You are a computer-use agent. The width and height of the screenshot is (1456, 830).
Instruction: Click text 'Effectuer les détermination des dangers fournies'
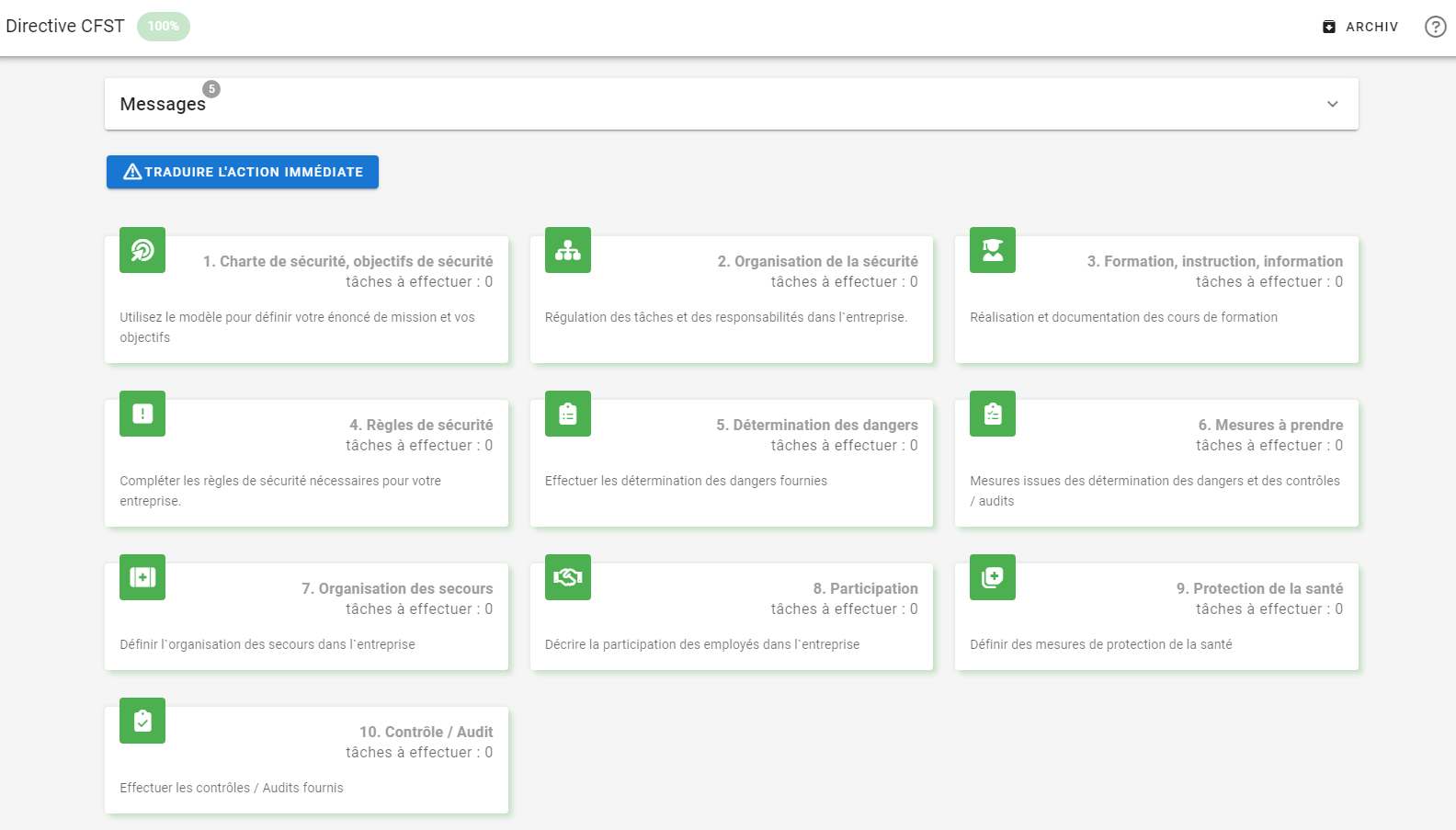[x=686, y=481]
